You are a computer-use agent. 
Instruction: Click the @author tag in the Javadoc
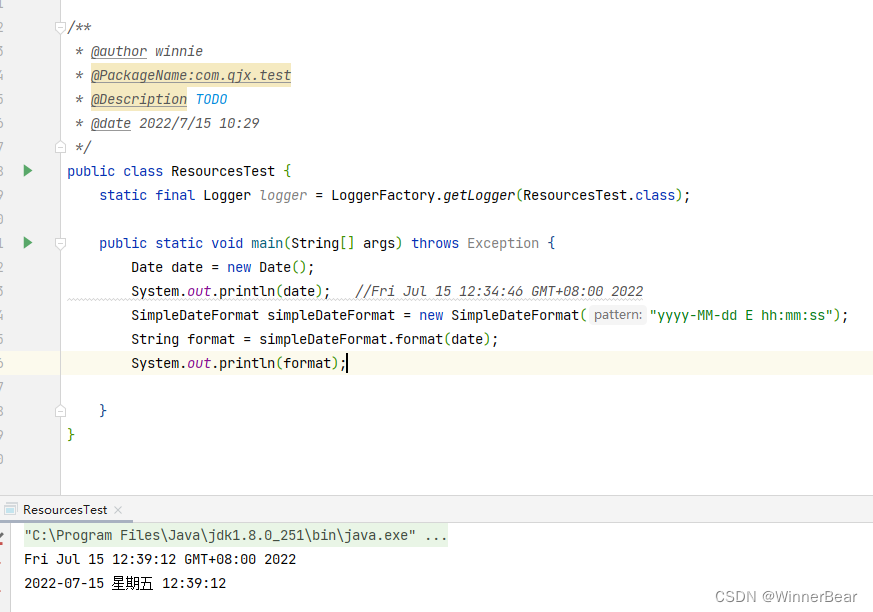tap(119, 51)
